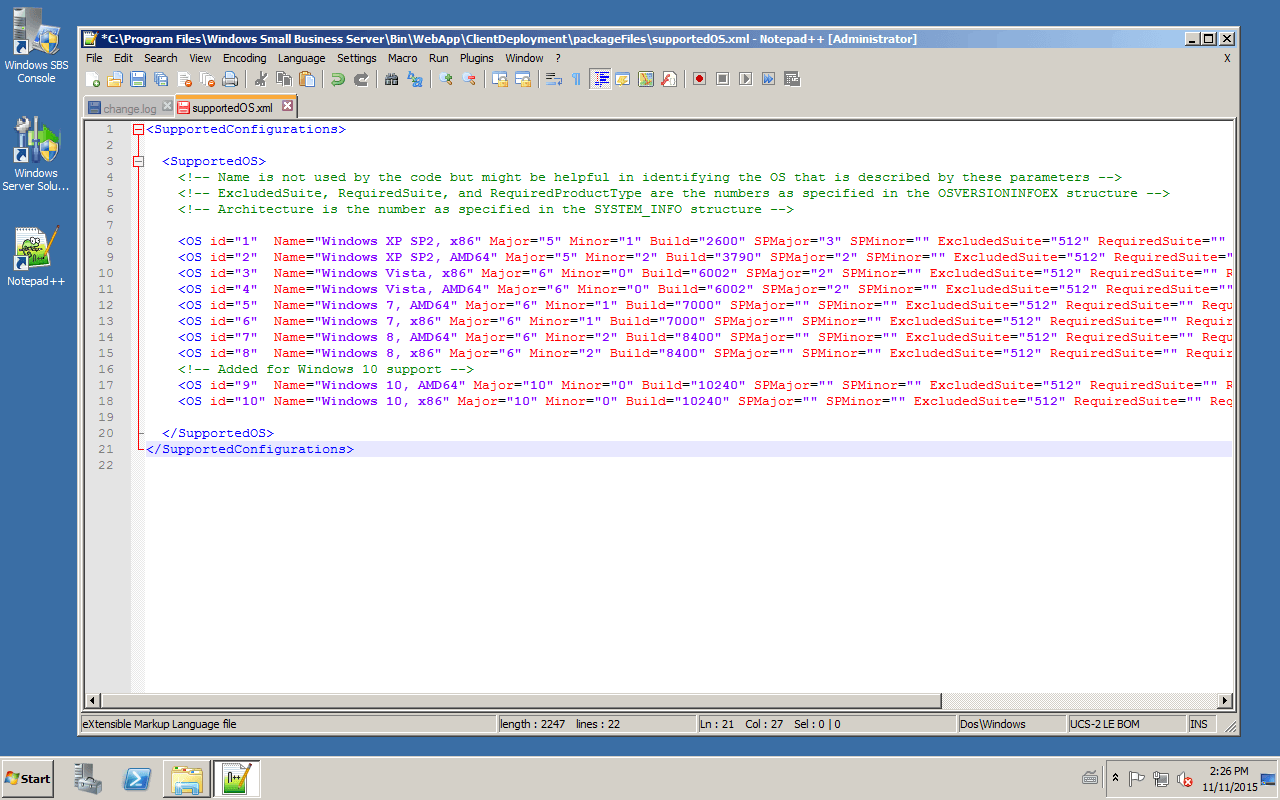Image resolution: width=1280 pixels, height=800 pixels.
Task: Open the Language menu
Action: (301, 58)
